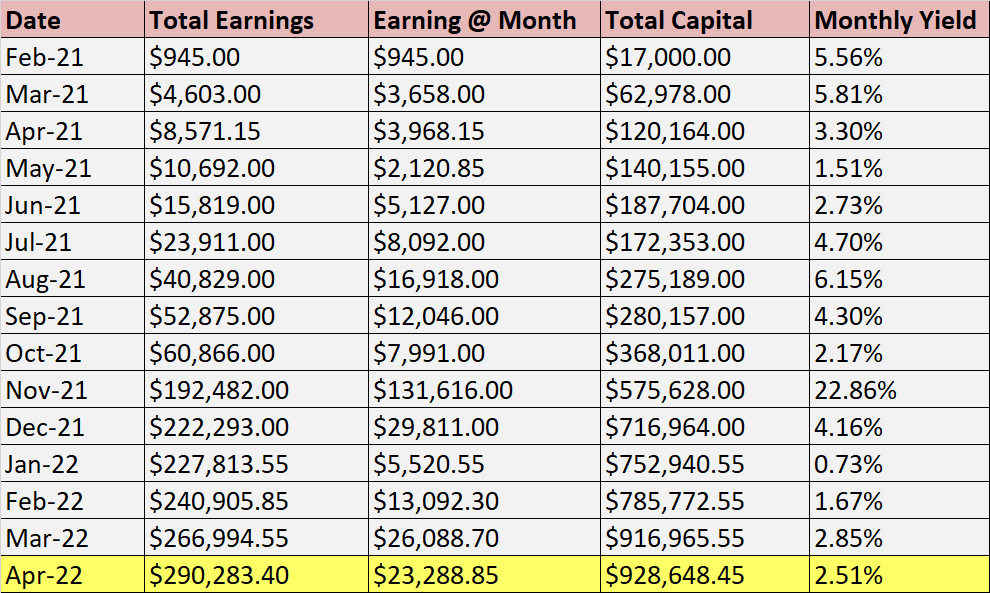Image resolution: width=990 pixels, height=593 pixels.
Task: Click the $280,157.00 total capital cell
Action: point(705,317)
